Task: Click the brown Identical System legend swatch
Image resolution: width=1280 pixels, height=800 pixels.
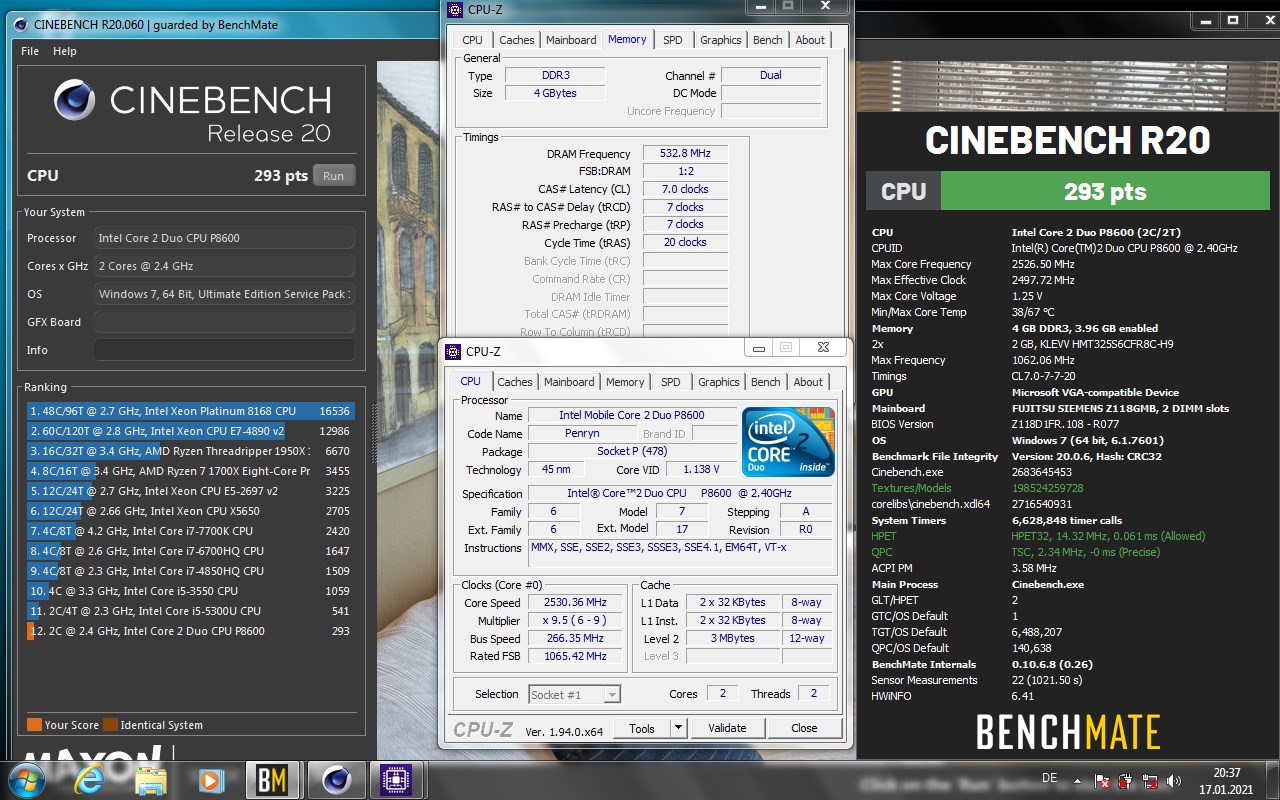Action: click(x=110, y=725)
